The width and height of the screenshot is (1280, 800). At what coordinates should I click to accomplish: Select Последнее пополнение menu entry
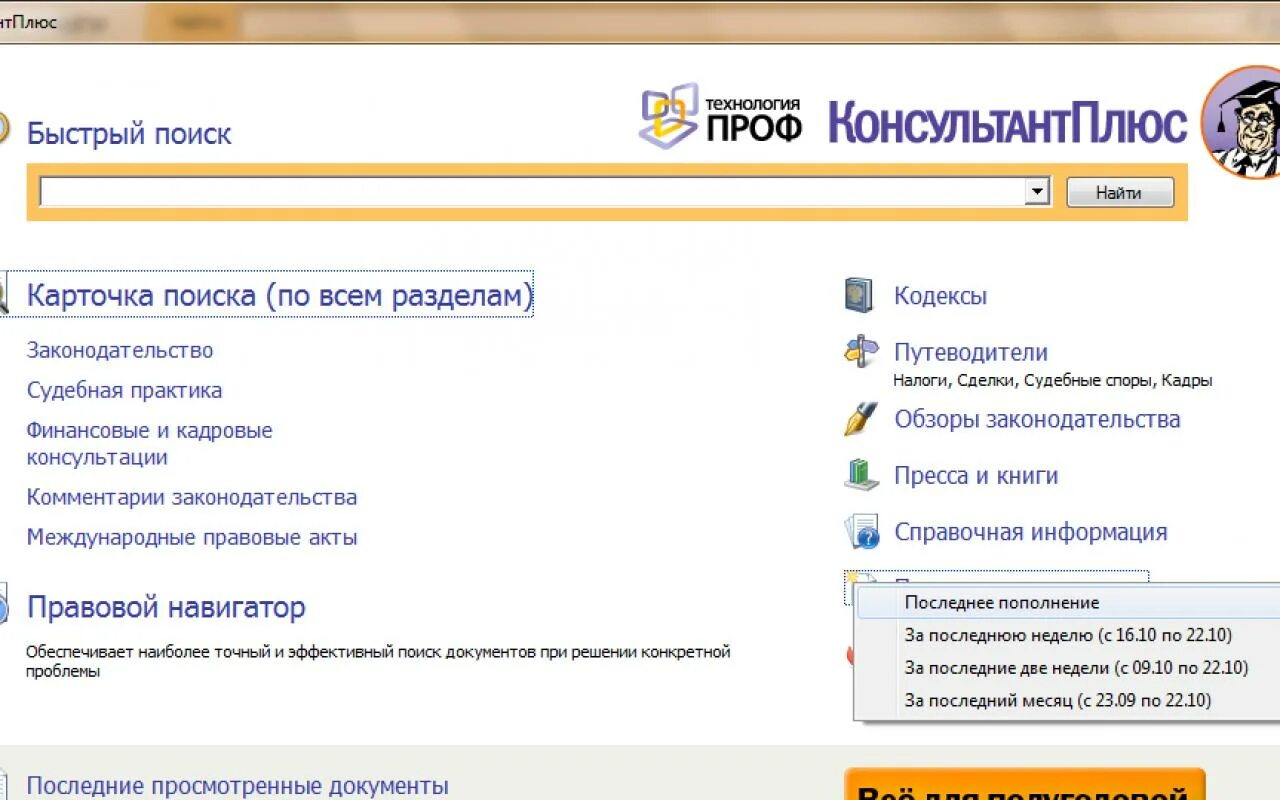[1068, 603]
